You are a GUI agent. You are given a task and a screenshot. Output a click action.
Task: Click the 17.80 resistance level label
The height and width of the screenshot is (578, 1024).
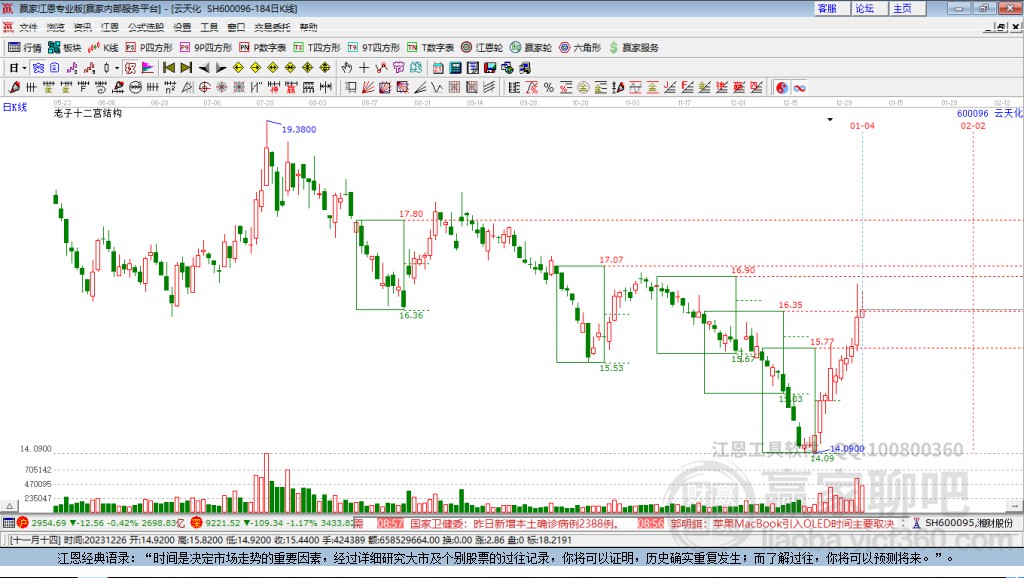(411, 214)
